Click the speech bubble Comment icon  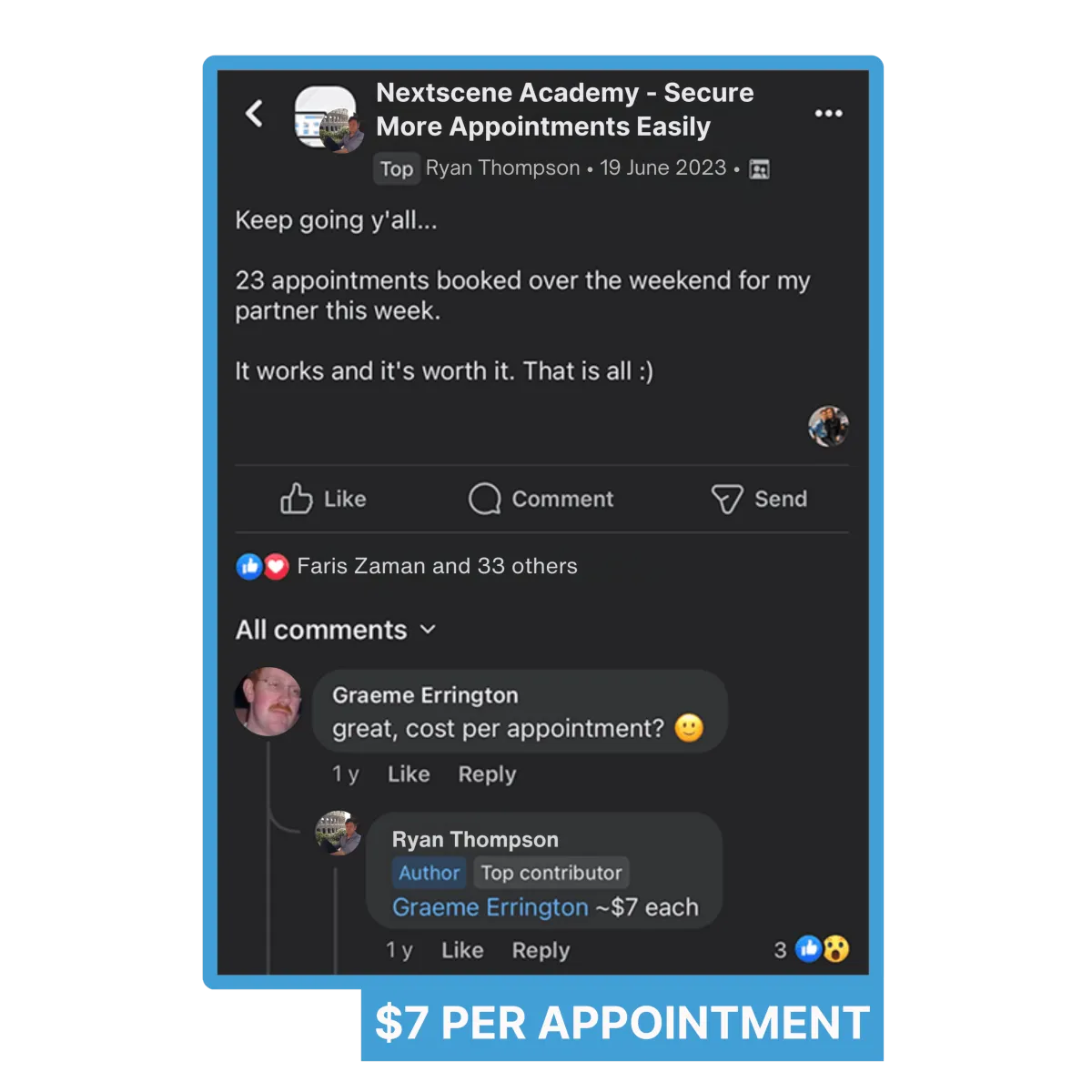click(484, 499)
